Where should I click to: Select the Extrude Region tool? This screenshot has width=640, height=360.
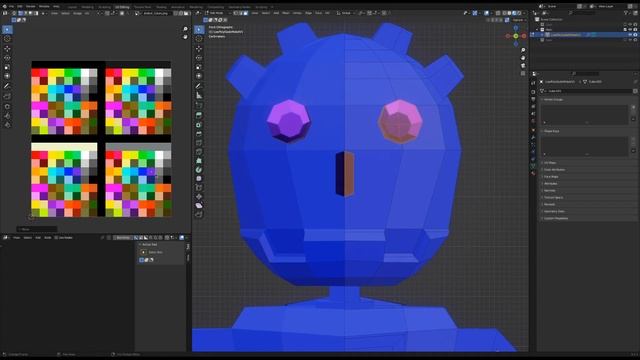coord(199,116)
